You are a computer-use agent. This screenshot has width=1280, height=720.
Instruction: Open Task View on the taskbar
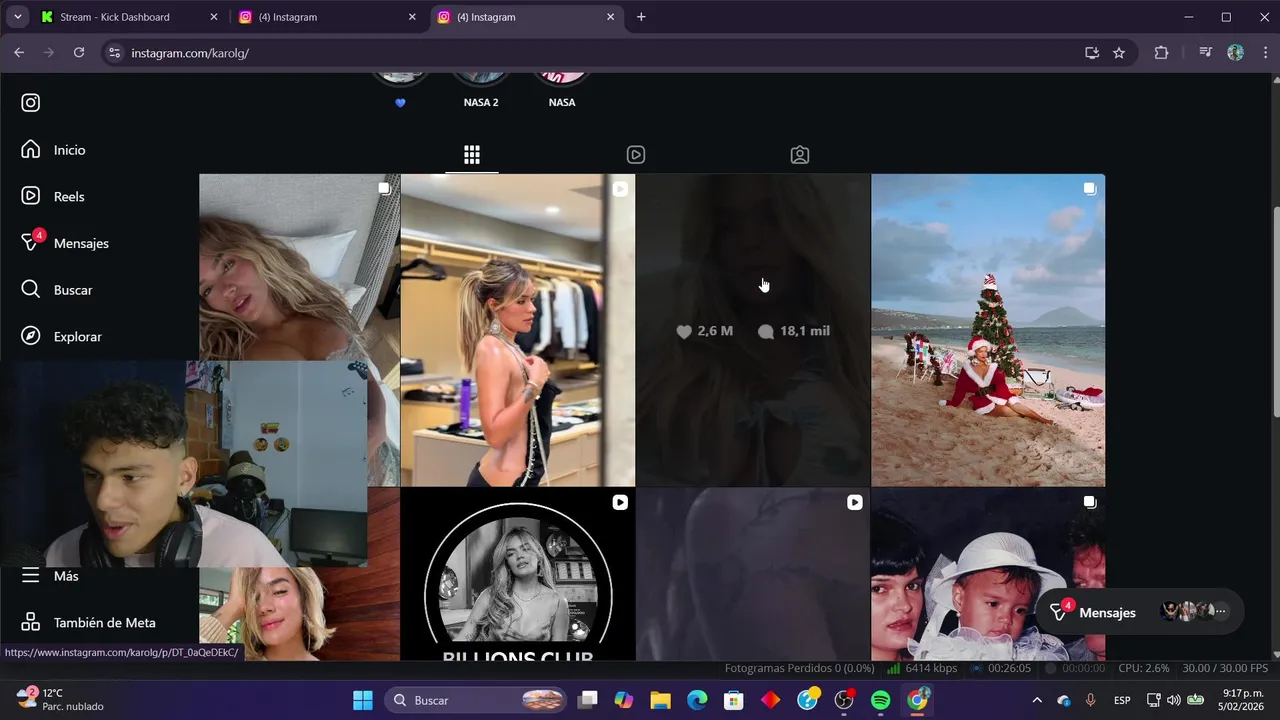(x=588, y=700)
